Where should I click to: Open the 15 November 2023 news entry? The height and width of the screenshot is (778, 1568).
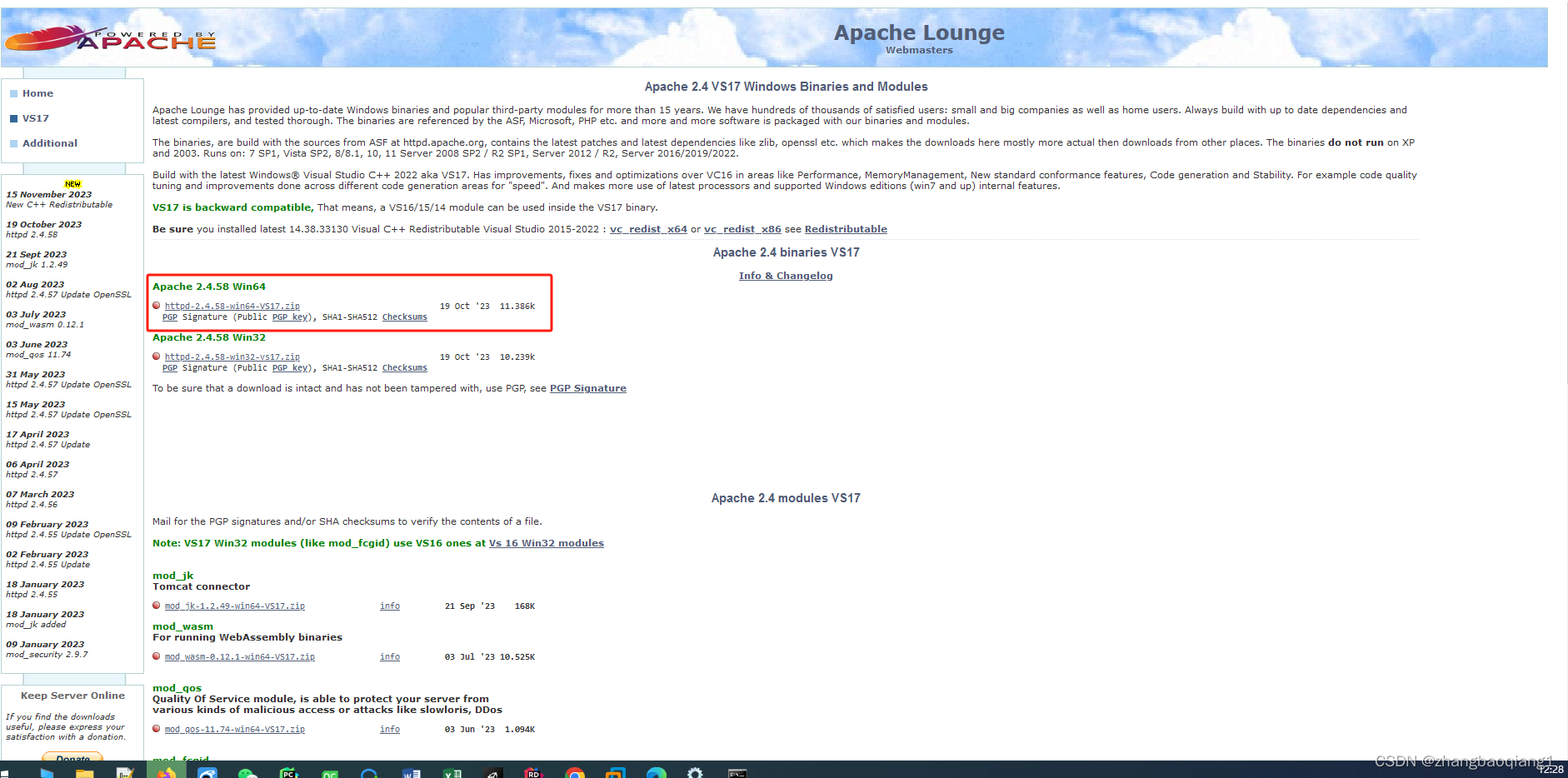(59, 199)
